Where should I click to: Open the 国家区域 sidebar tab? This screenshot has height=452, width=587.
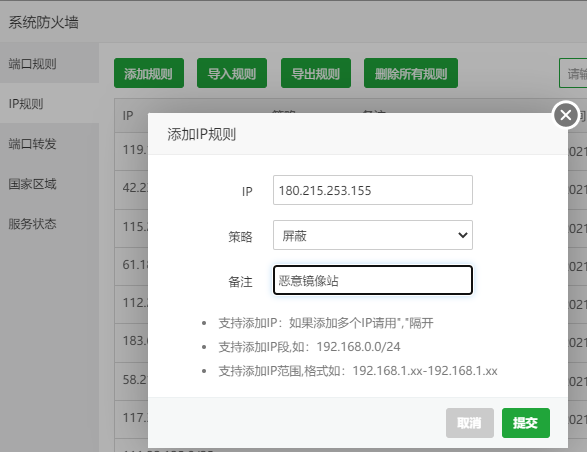point(49,184)
